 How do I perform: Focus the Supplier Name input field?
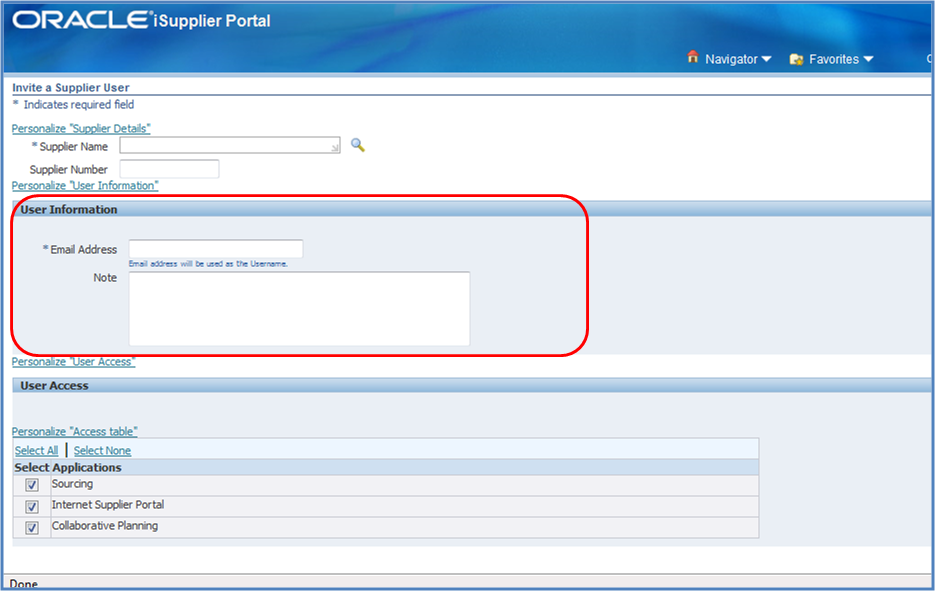(230, 145)
